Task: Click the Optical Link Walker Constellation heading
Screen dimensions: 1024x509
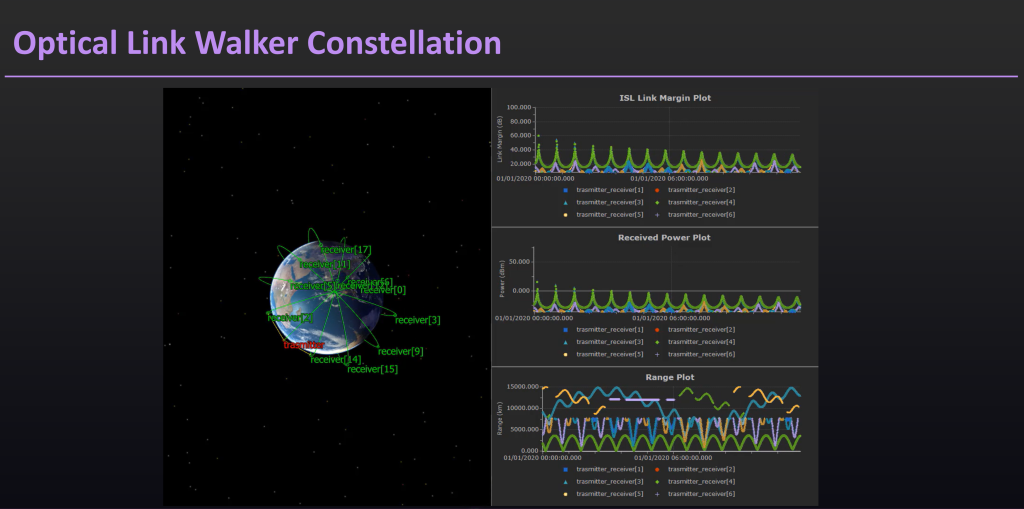Action: click(x=257, y=43)
